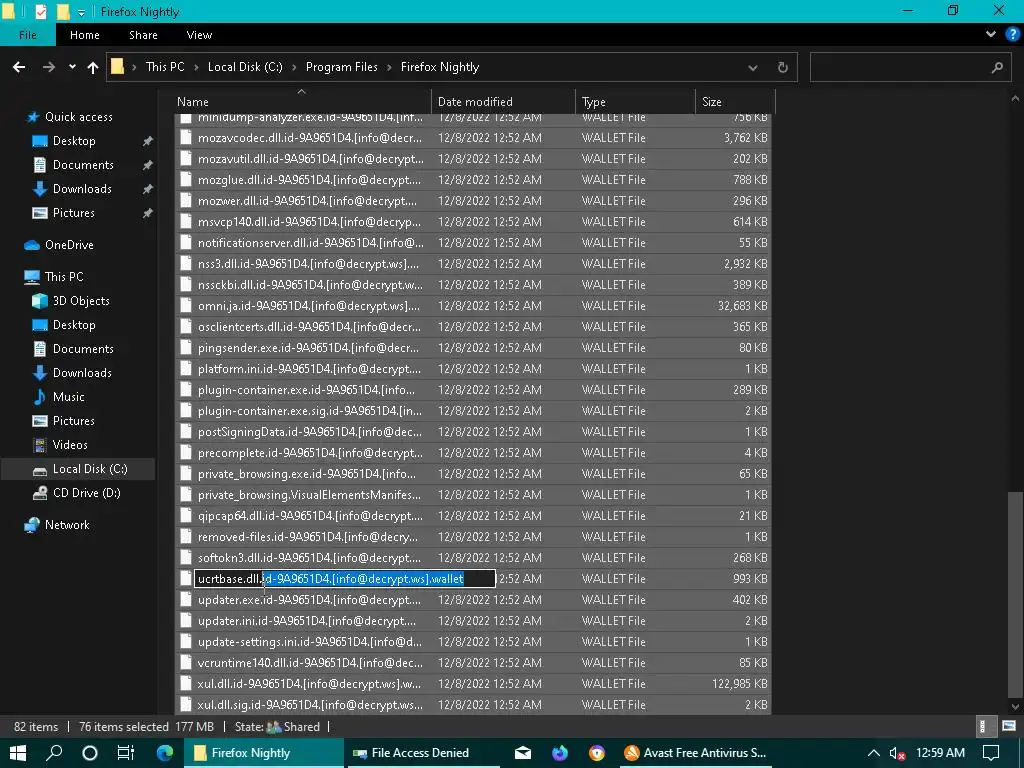Open Videos folder in sidebar
This screenshot has width=1024, height=768.
coord(70,445)
